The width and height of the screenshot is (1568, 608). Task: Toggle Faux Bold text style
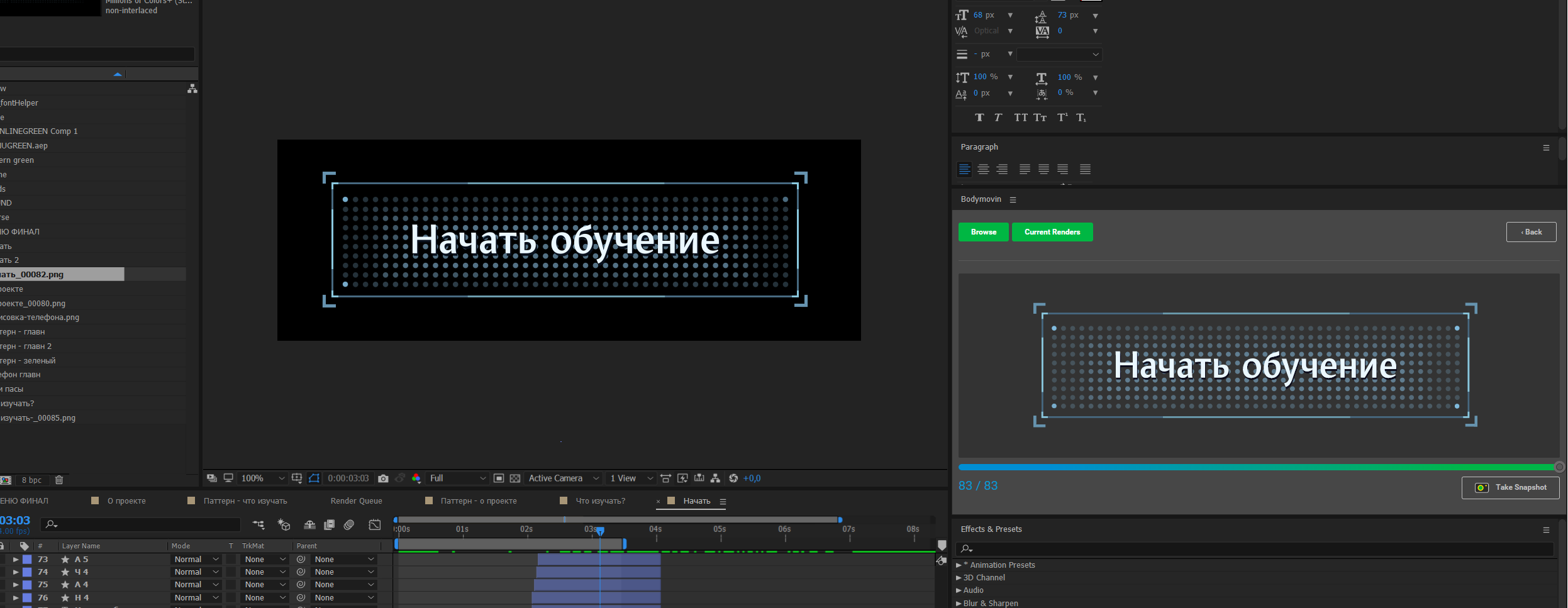click(x=979, y=118)
